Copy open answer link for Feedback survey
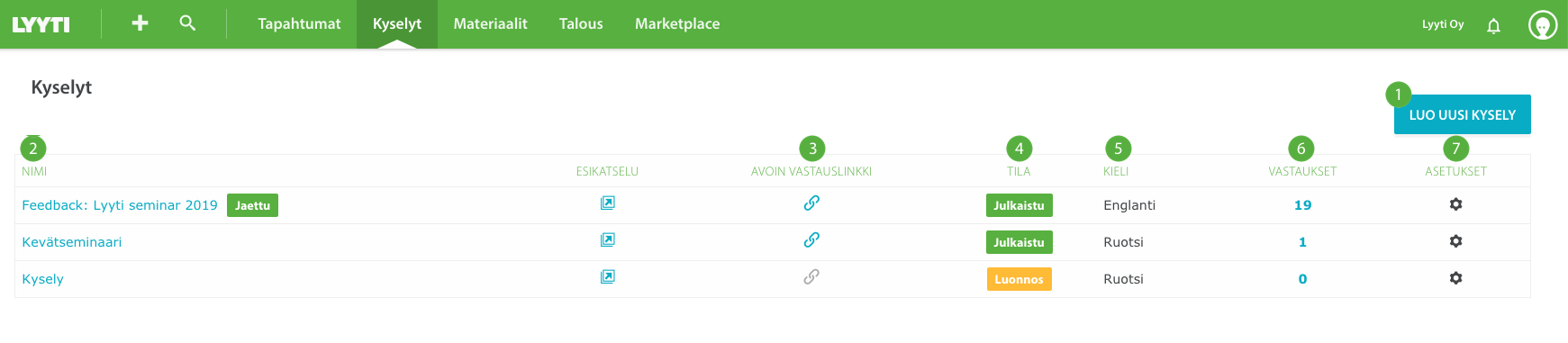Image resolution: width=1568 pixels, height=343 pixels. click(811, 203)
